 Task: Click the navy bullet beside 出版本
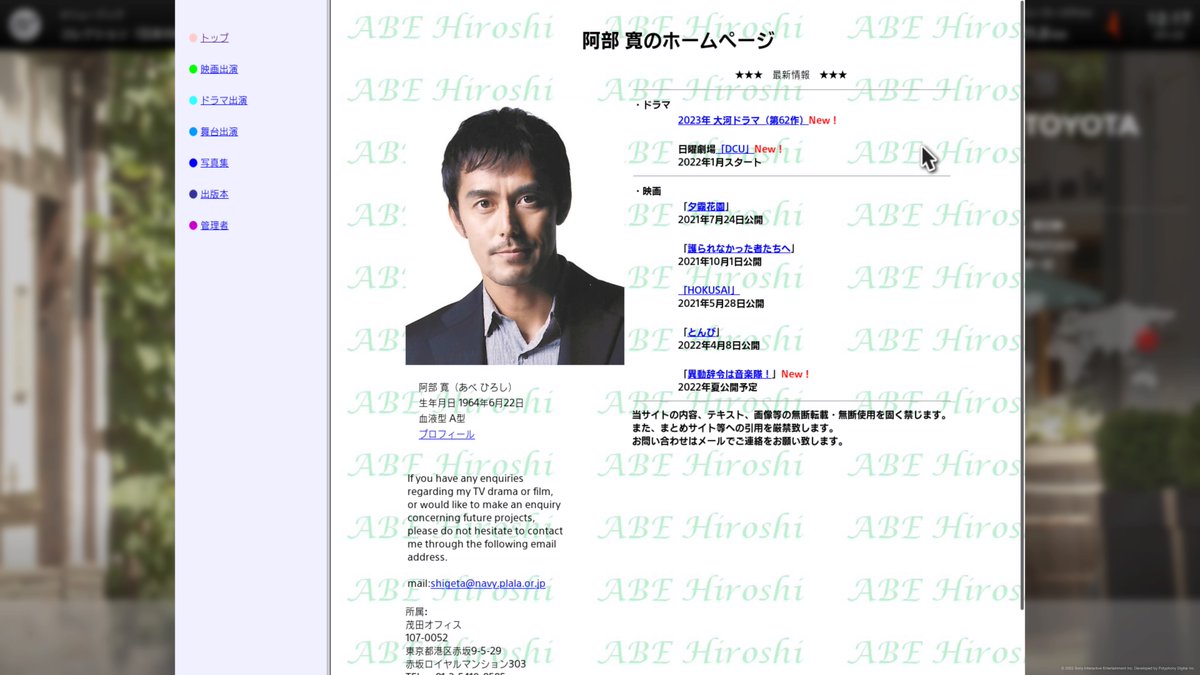pos(193,194)
